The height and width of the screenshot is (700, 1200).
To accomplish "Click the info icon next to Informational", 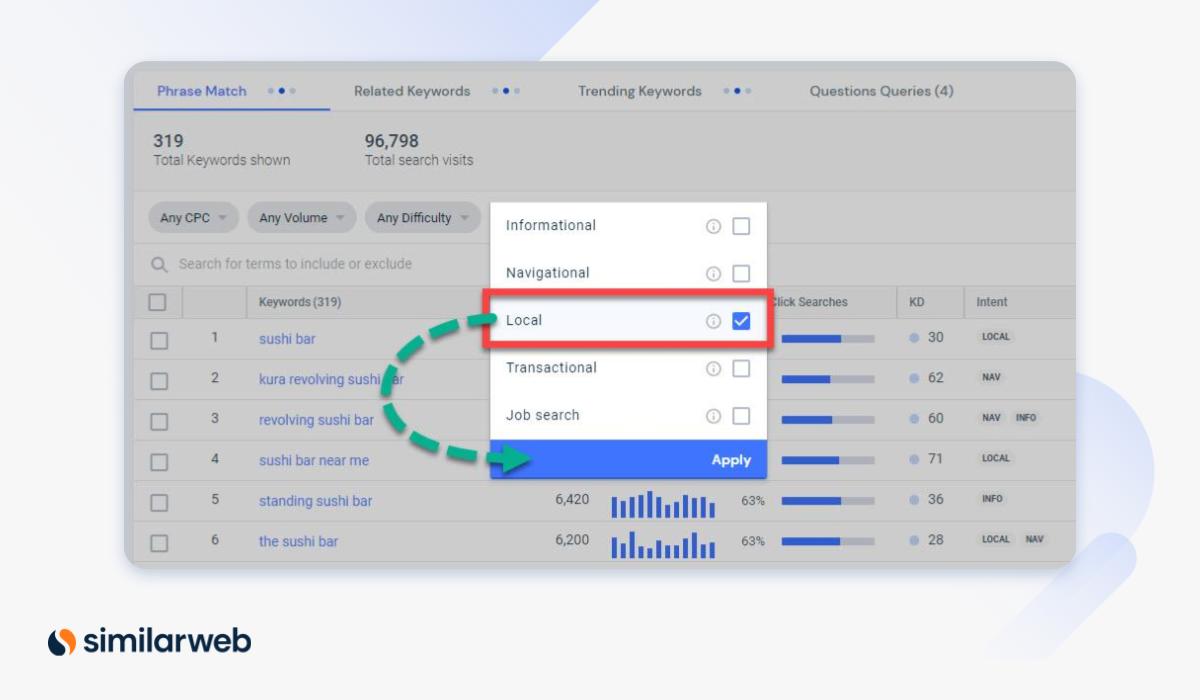I will (712, 226).
